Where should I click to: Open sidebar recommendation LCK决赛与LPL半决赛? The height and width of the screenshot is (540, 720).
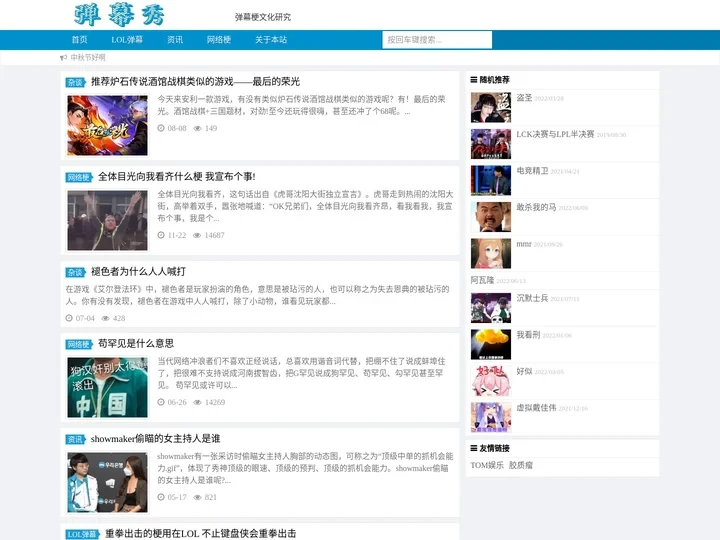(x=555, y=134)
